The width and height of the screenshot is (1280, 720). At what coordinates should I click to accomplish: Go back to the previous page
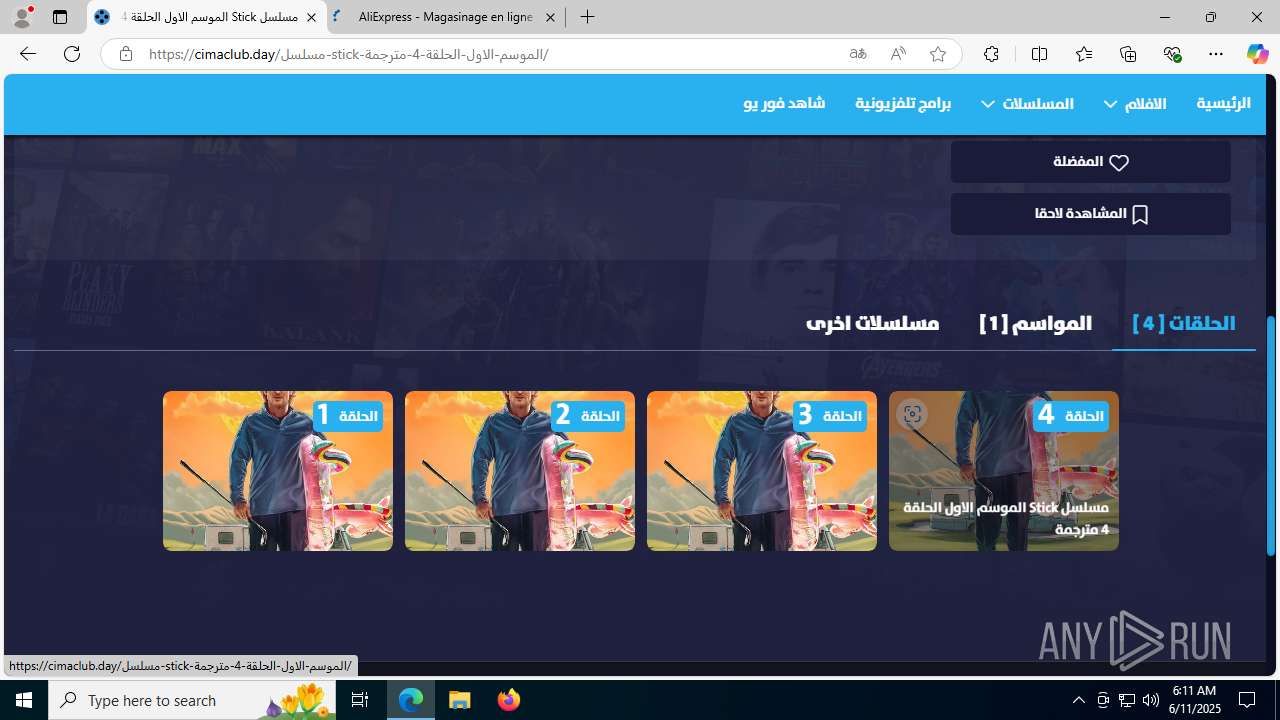27,54
